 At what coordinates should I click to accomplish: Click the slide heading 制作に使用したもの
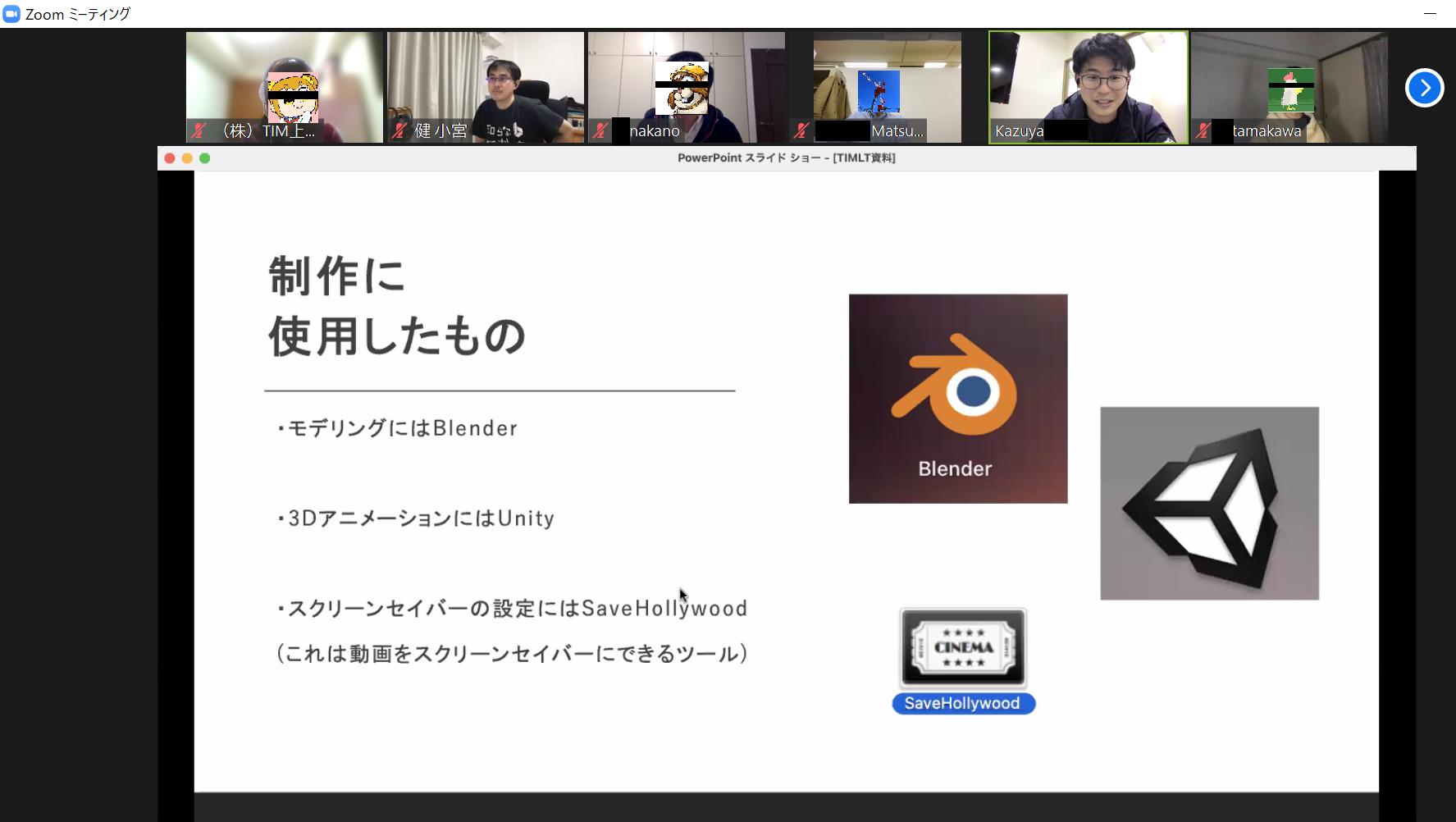(397, 306)
